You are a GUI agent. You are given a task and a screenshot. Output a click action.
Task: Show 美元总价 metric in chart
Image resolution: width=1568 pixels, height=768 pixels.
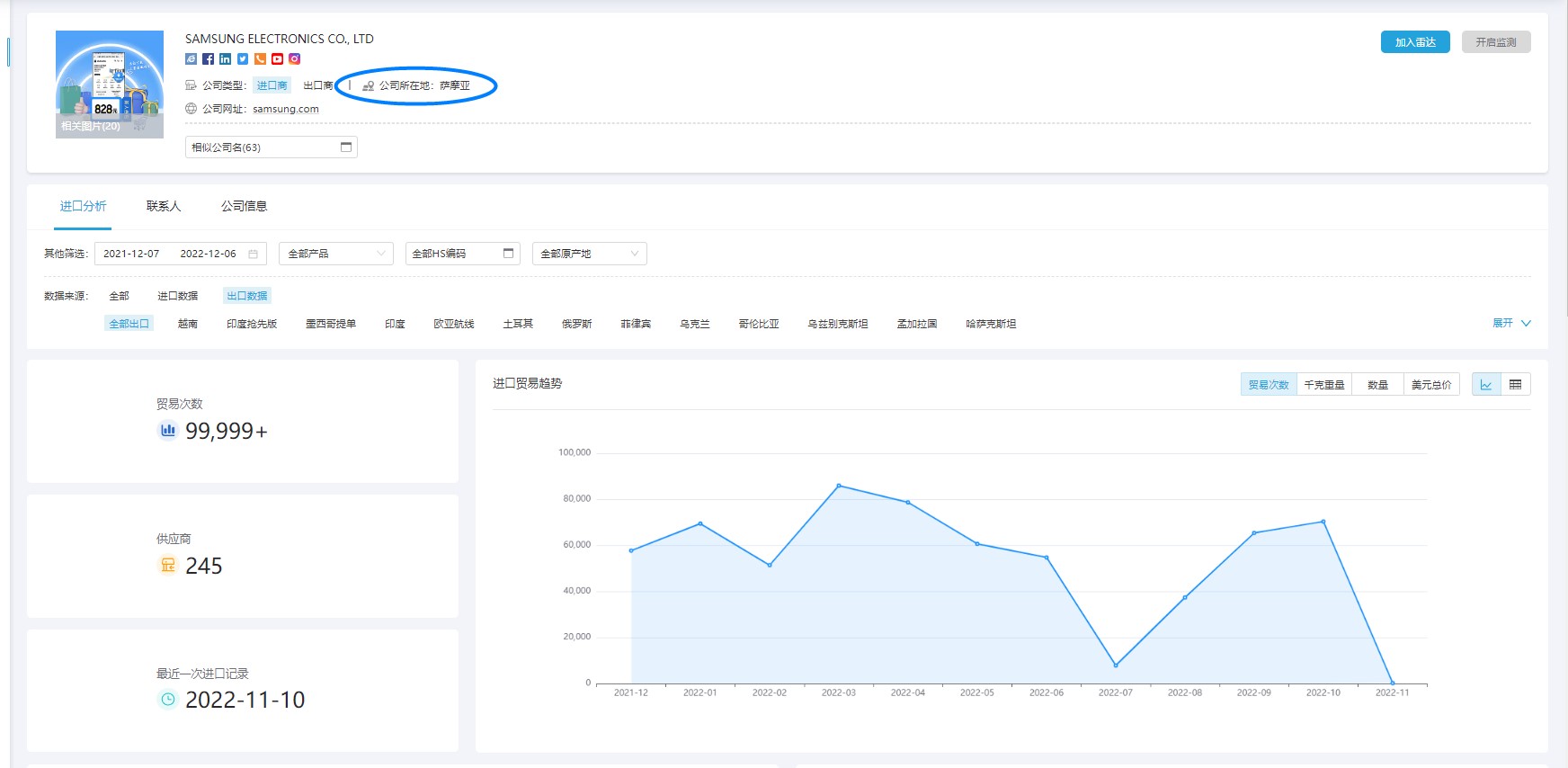coord(1431,385)
